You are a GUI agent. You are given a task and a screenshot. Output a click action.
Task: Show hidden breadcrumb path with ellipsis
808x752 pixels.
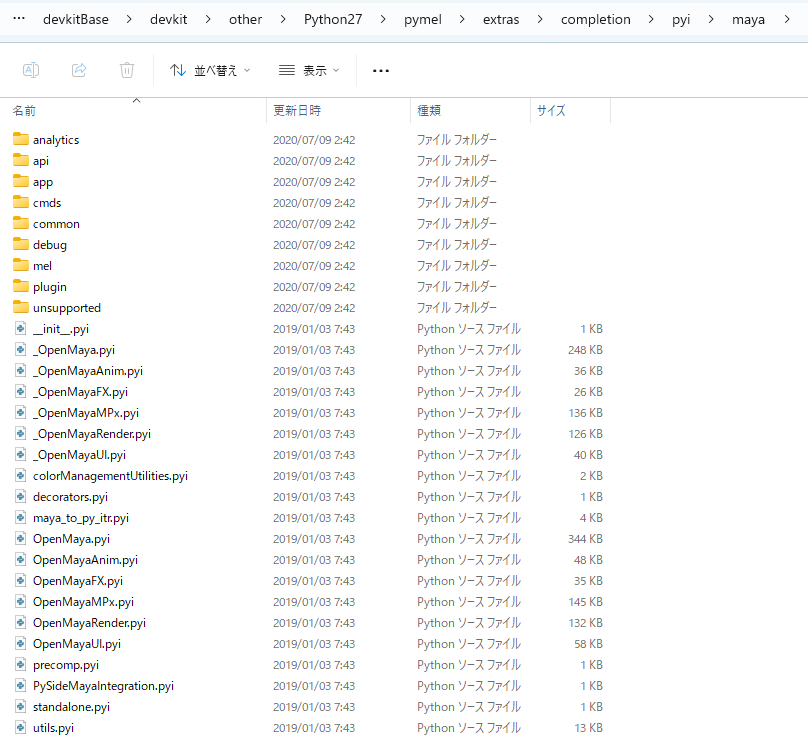pos(19,19)
